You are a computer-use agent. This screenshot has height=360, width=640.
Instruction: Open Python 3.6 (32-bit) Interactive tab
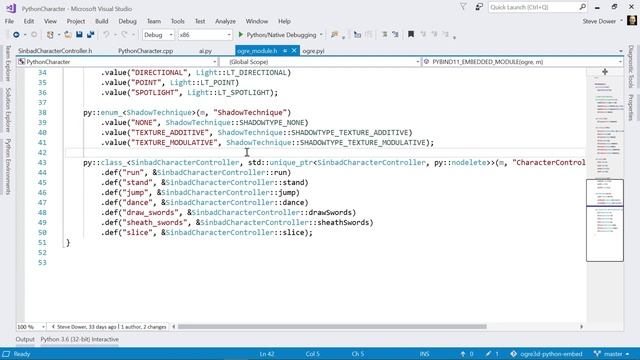80,339
